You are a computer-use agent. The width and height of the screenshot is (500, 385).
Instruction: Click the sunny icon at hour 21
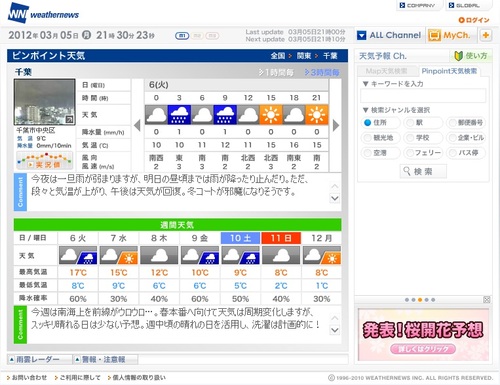(x=317, y=115)
